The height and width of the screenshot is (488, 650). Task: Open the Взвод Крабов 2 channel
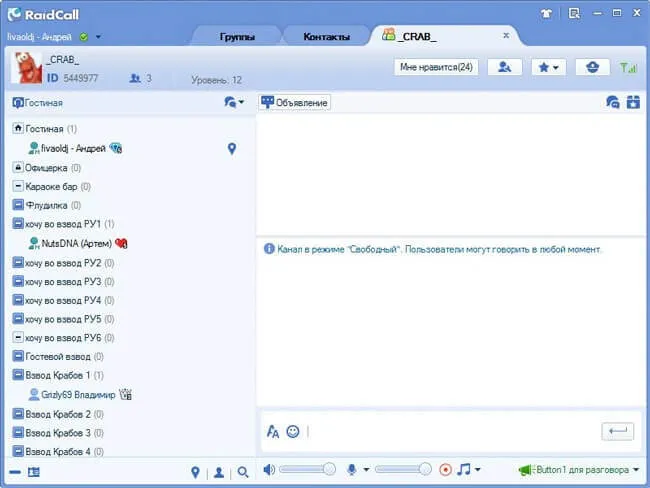(x=58, y=414)
